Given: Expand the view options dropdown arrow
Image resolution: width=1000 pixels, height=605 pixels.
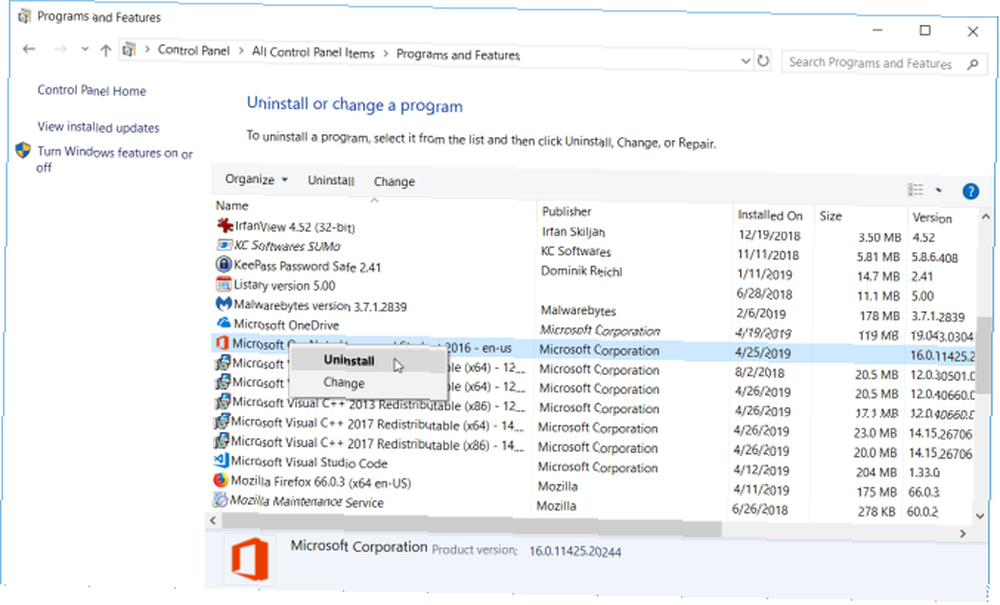Looking at the screenshot, I should [939, 190].
